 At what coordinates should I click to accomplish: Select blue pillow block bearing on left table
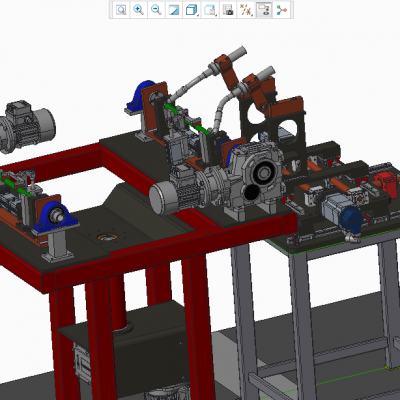(55, 217)
